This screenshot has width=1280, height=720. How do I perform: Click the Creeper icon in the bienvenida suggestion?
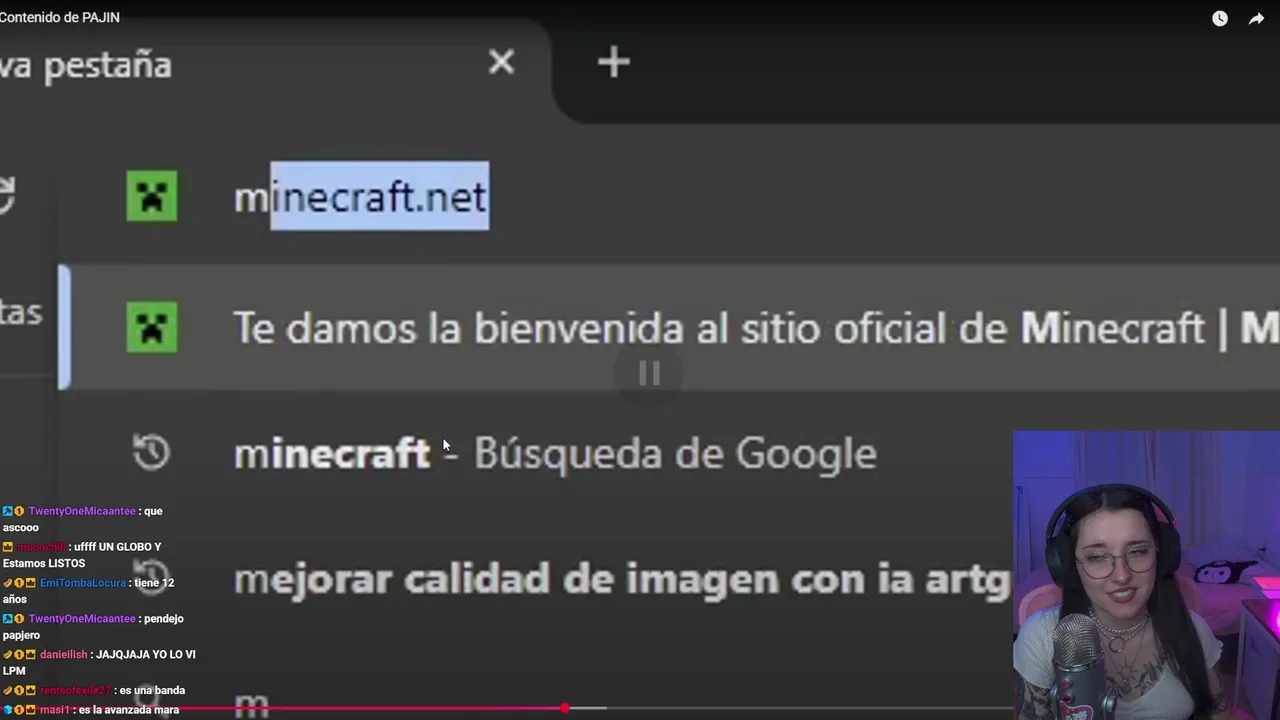pos(152,327)
